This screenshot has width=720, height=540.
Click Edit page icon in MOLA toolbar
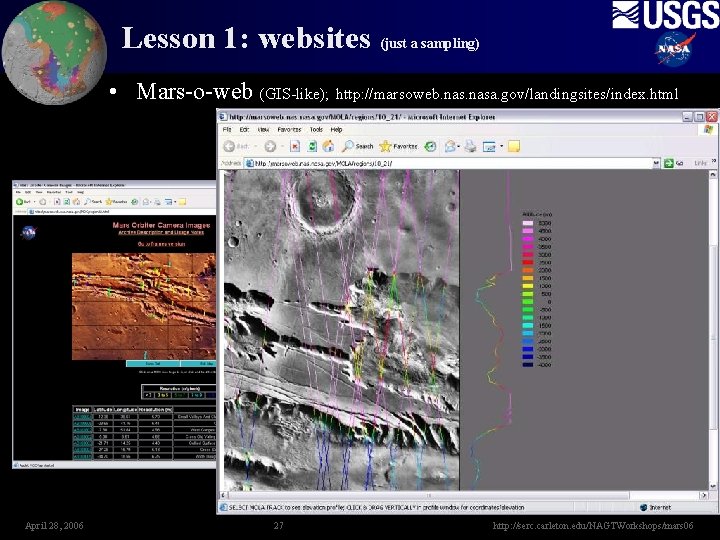point(489,147)
